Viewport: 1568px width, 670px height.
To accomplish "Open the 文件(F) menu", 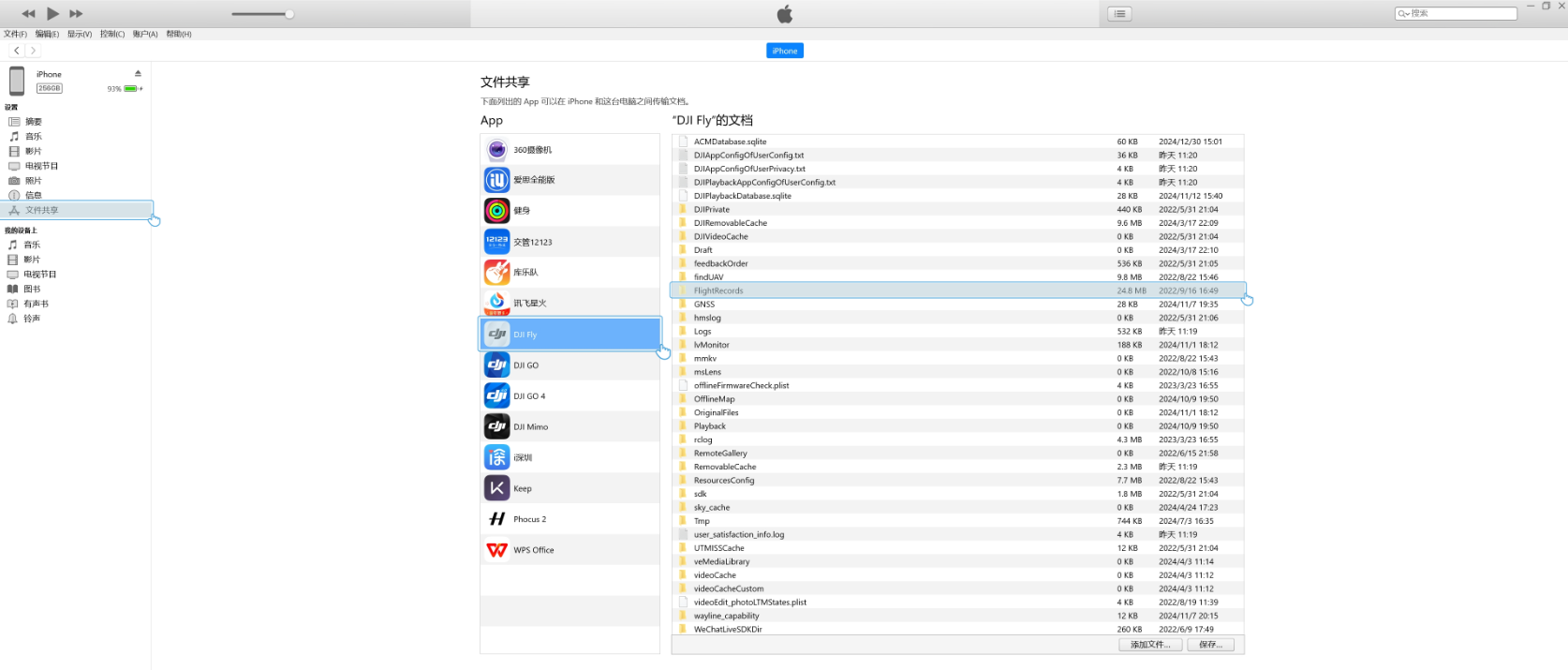I will tap(15, 34).
